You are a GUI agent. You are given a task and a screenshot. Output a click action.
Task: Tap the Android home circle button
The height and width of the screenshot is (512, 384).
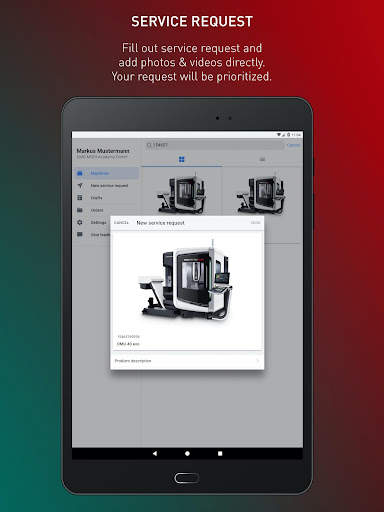(187, 453)
